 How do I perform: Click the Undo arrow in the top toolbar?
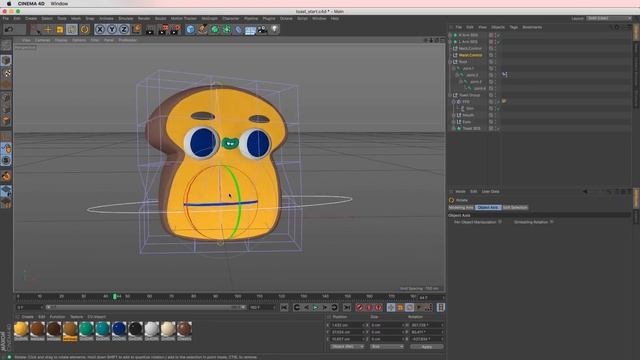(x=9, y=29)
